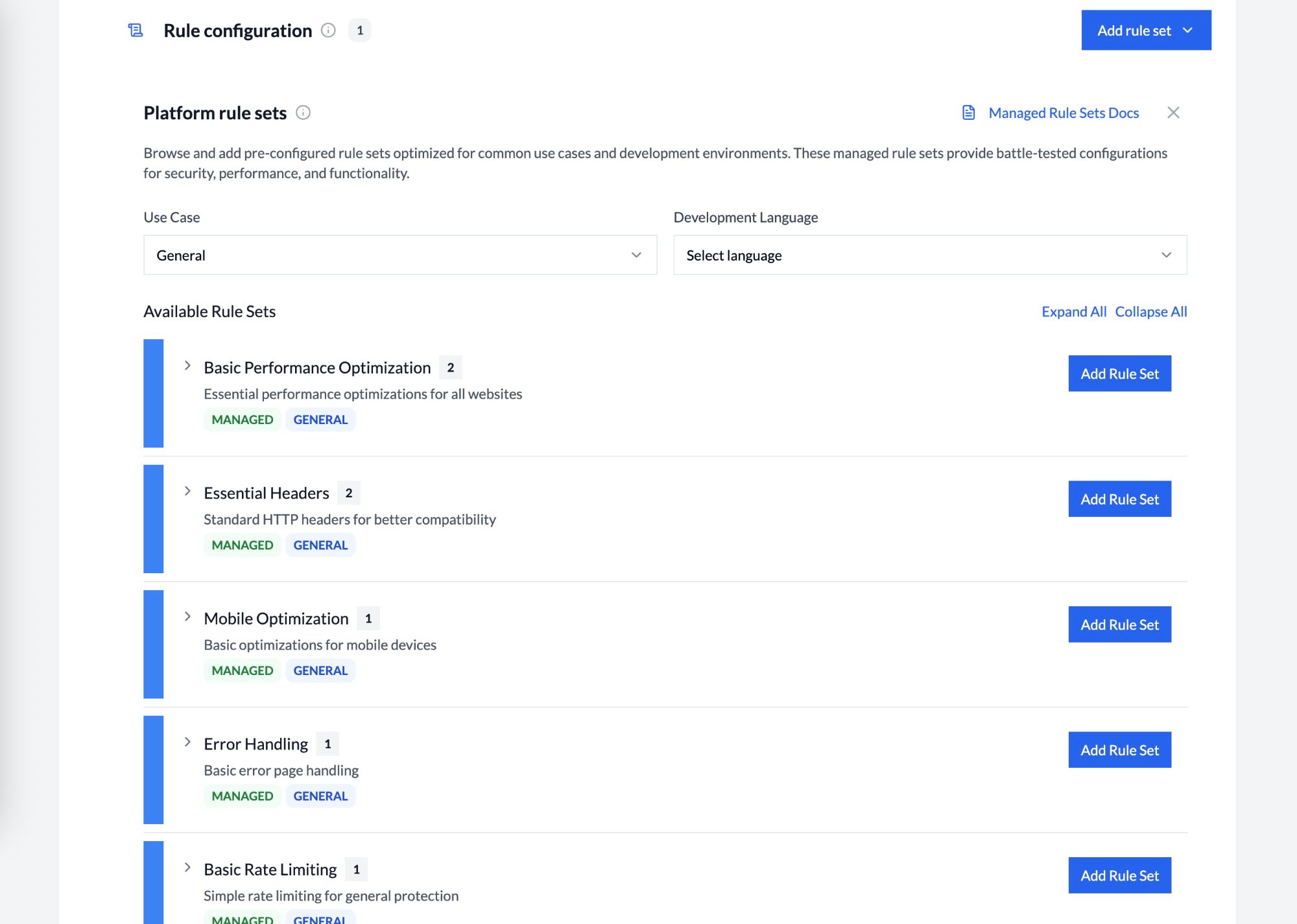1297x924 pixels.
Task: Open the Select language dropdown
Action: point(930,255)
